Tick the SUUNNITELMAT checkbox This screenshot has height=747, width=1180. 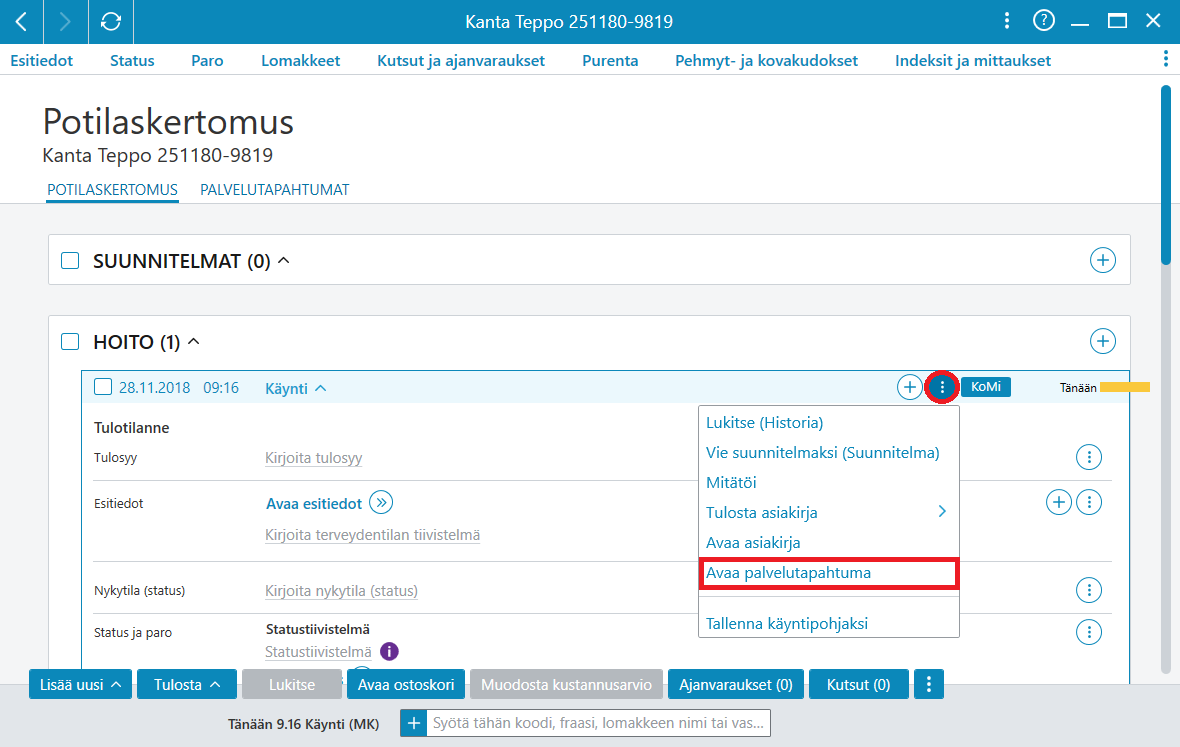[x=70, y=261]
